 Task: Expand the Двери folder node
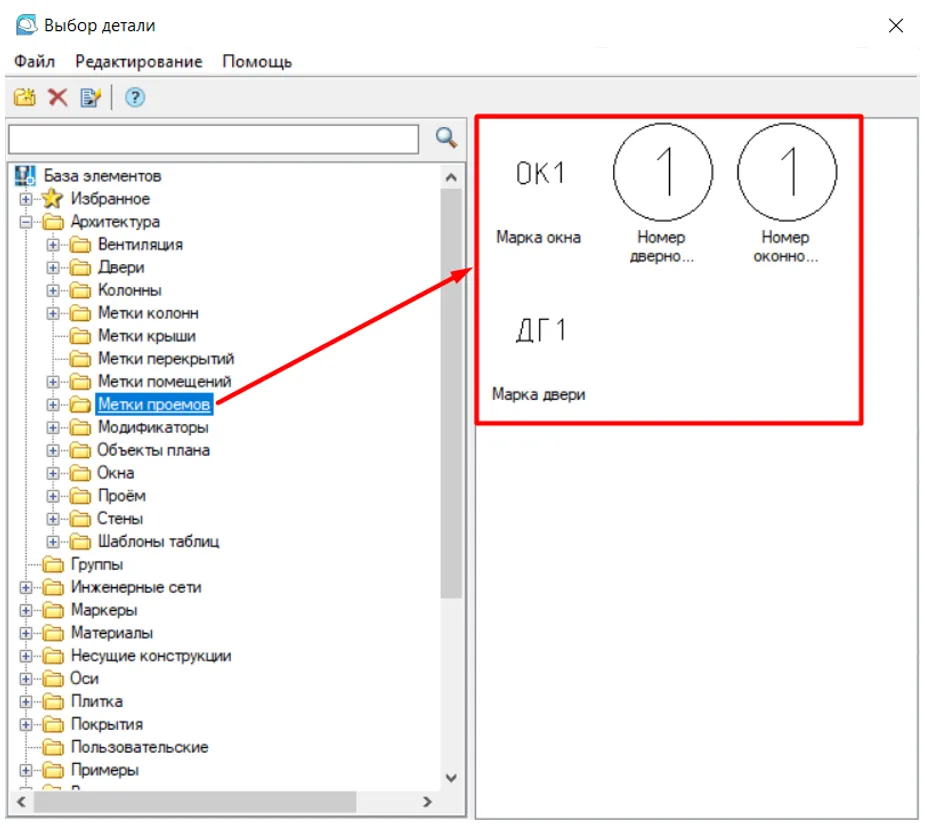click(x=53, y=268)
